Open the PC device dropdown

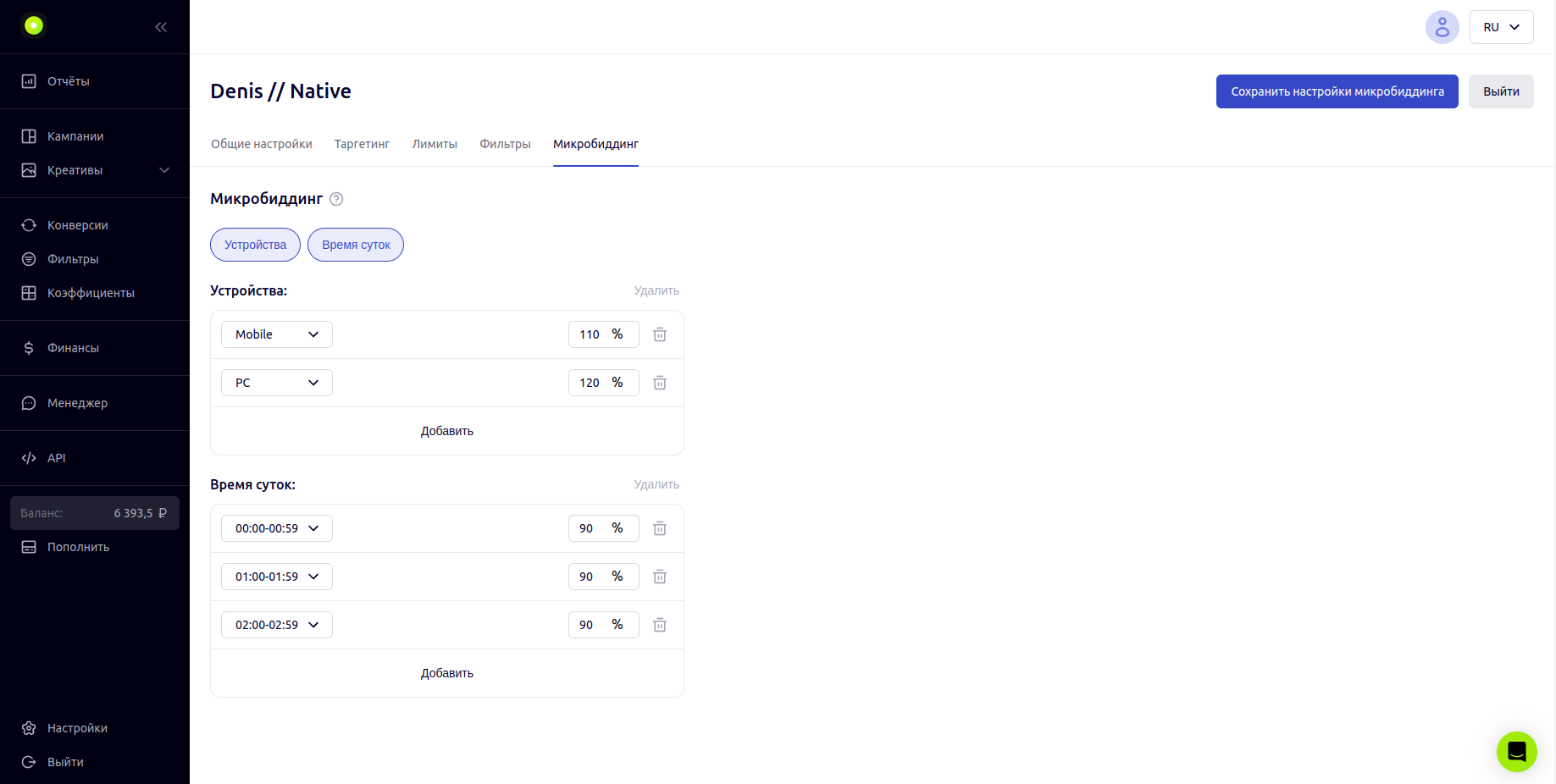(x=277, y=383)
